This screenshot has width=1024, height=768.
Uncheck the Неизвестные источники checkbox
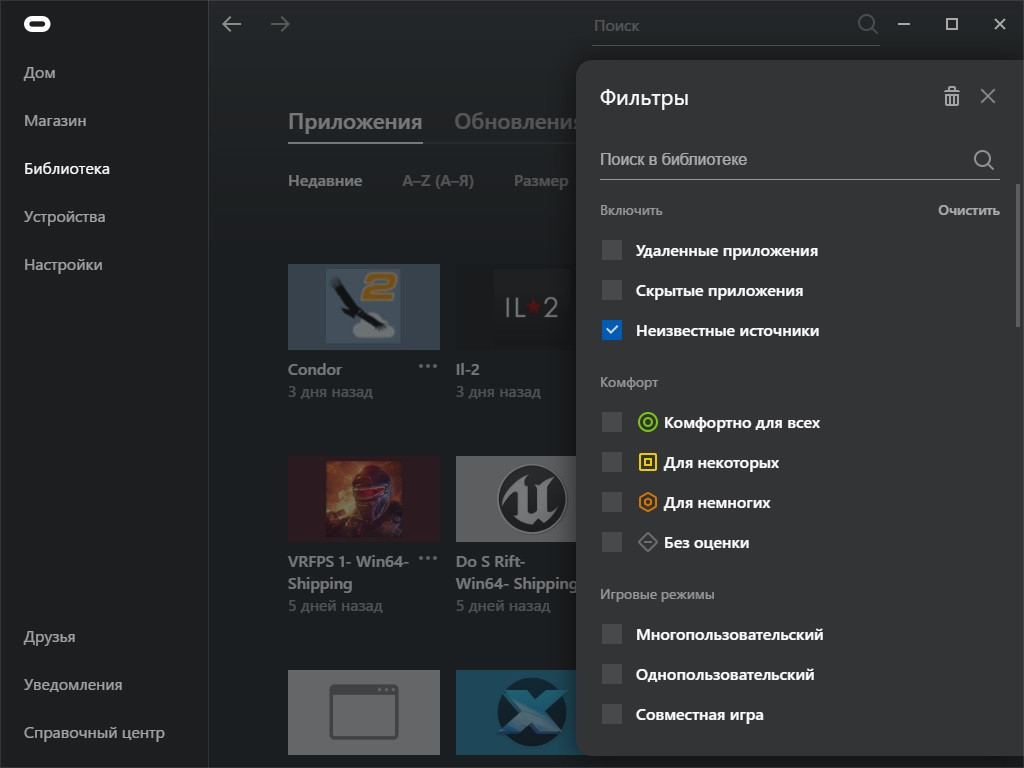tap(612, 330)
